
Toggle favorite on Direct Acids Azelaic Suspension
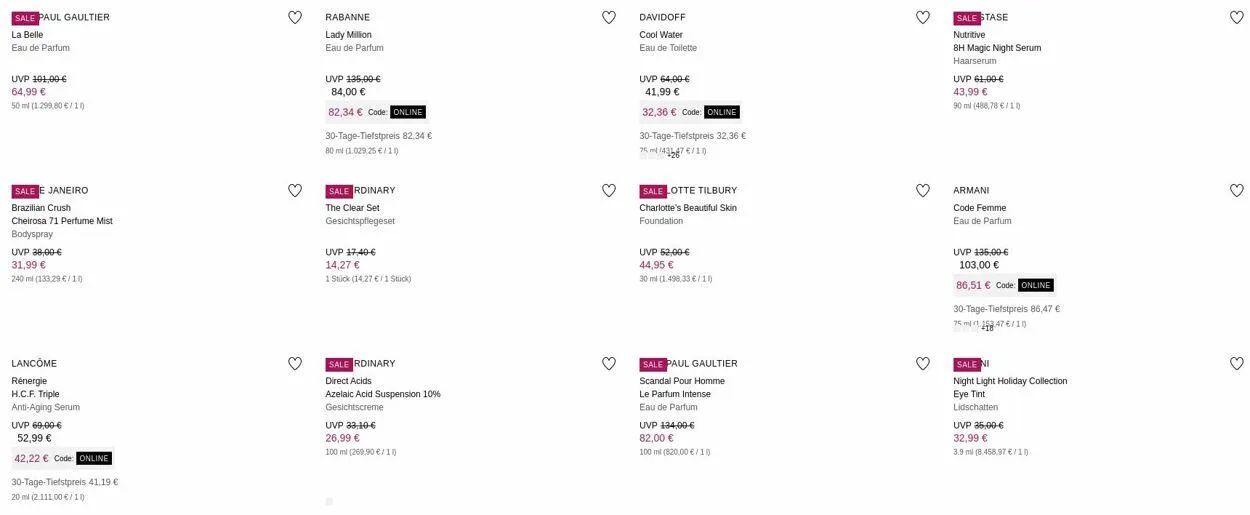tap(609, 363)
